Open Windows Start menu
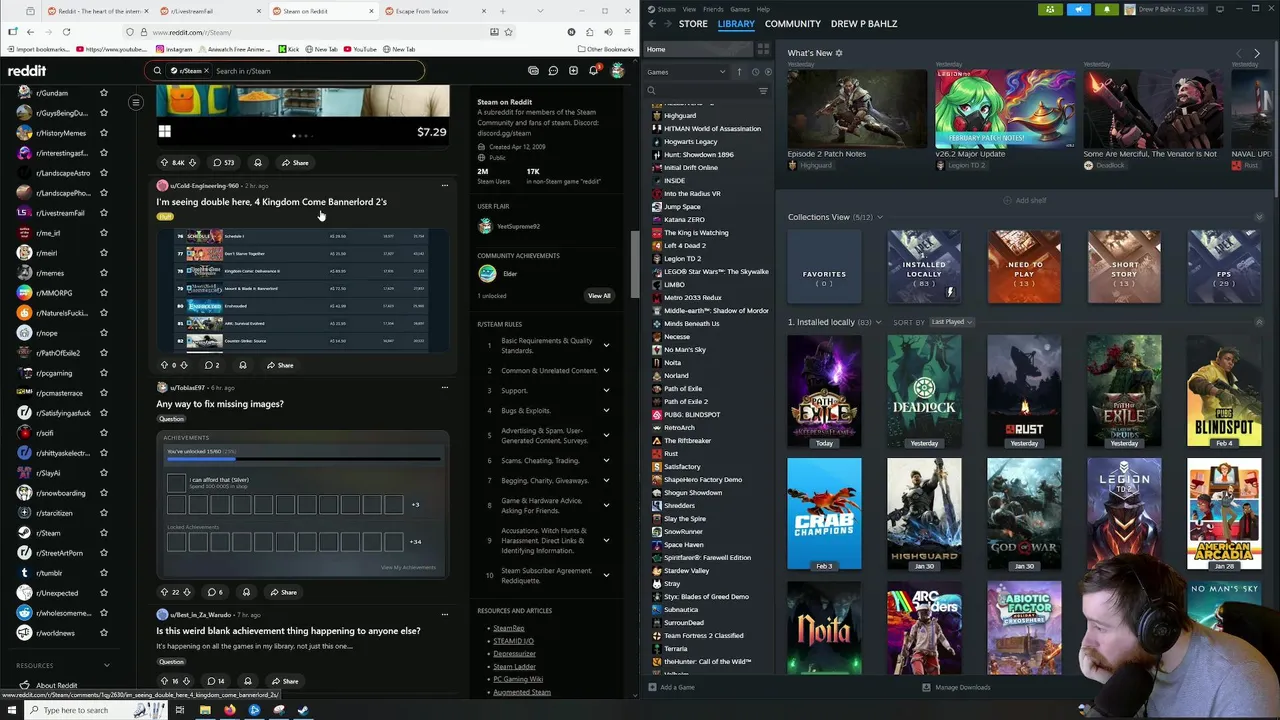This screenshot has height=720, width=1280. pos(12,710)
